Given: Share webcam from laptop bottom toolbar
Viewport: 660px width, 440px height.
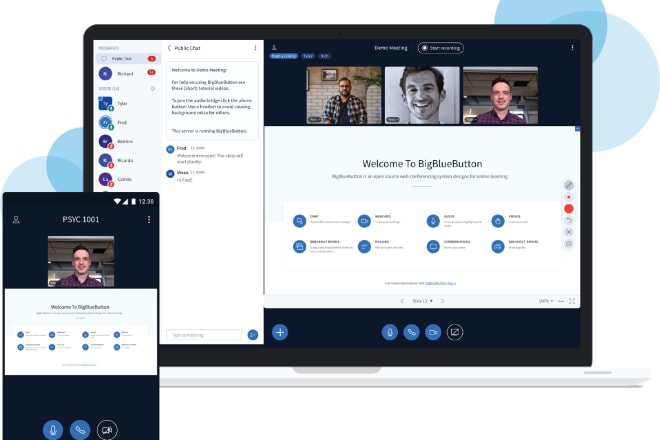Looking at the screenshot, I should tap(433, 332).
